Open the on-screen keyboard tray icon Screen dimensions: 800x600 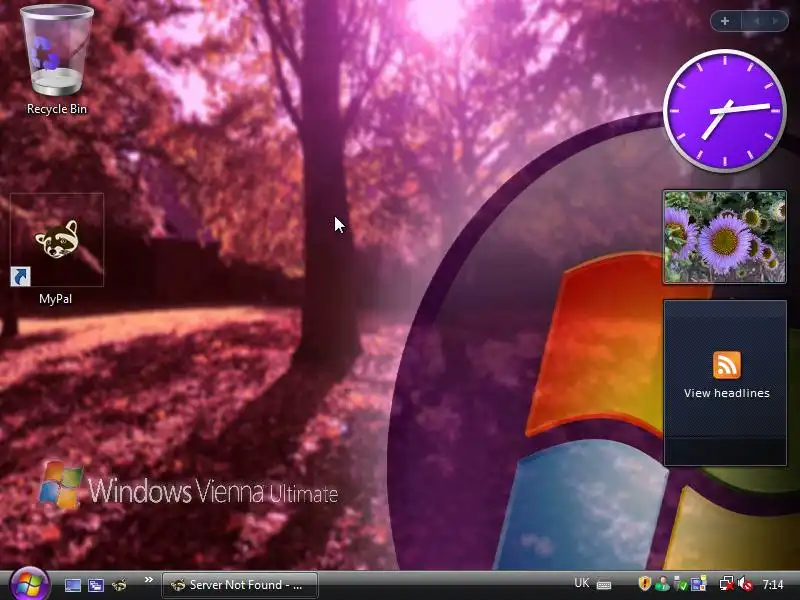[604, 585]
